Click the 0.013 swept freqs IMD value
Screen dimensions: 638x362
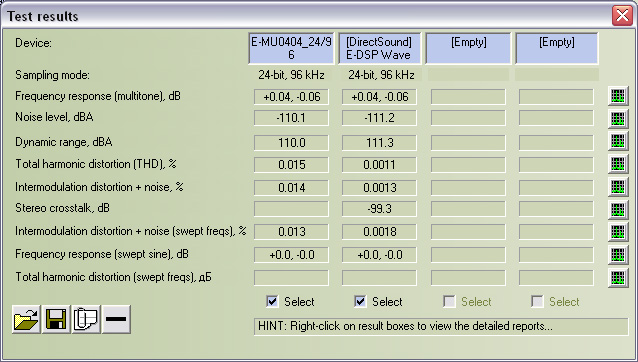pos(291,231)
